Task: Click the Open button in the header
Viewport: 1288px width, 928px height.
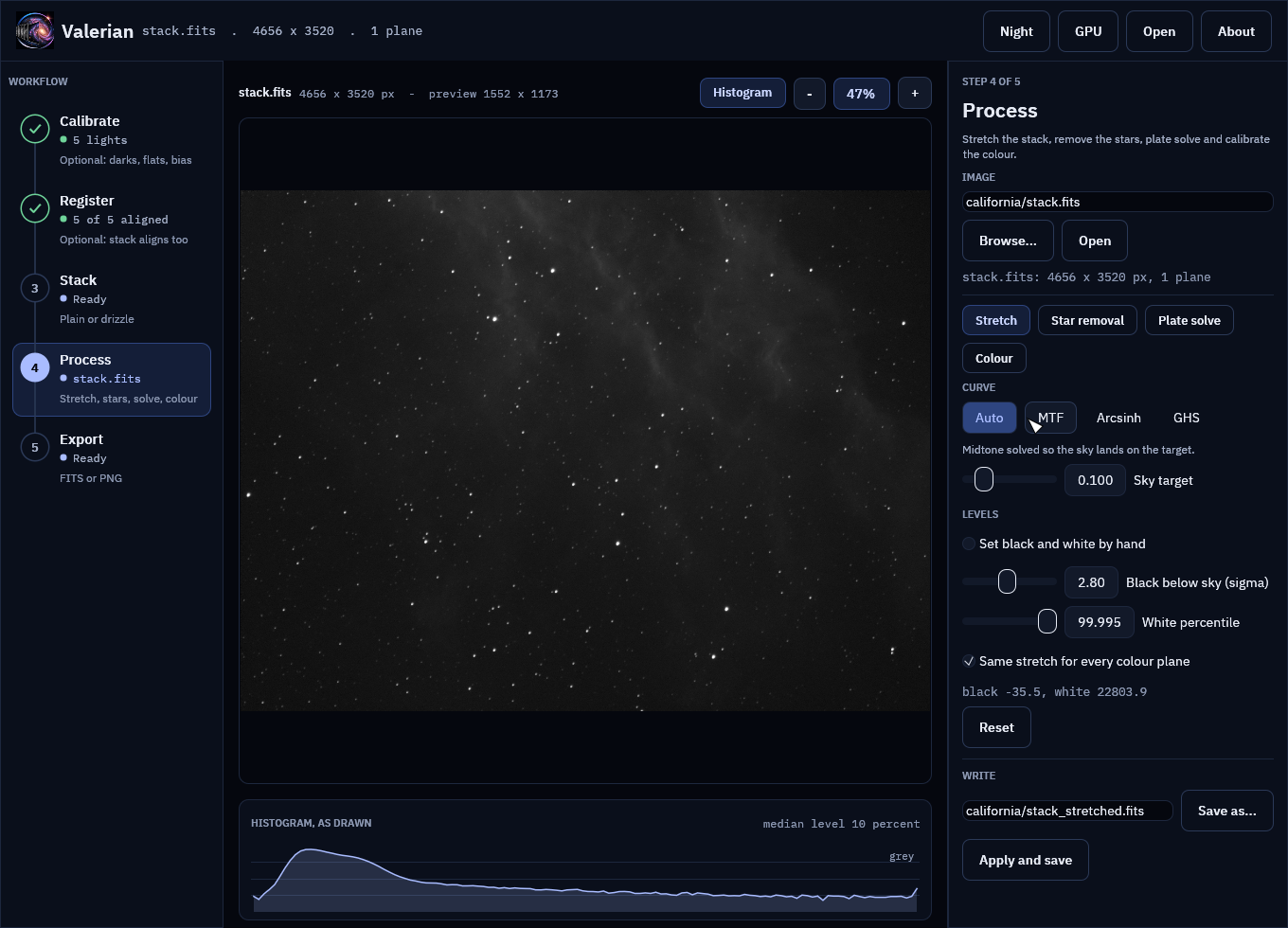Action: [1159, 31]
